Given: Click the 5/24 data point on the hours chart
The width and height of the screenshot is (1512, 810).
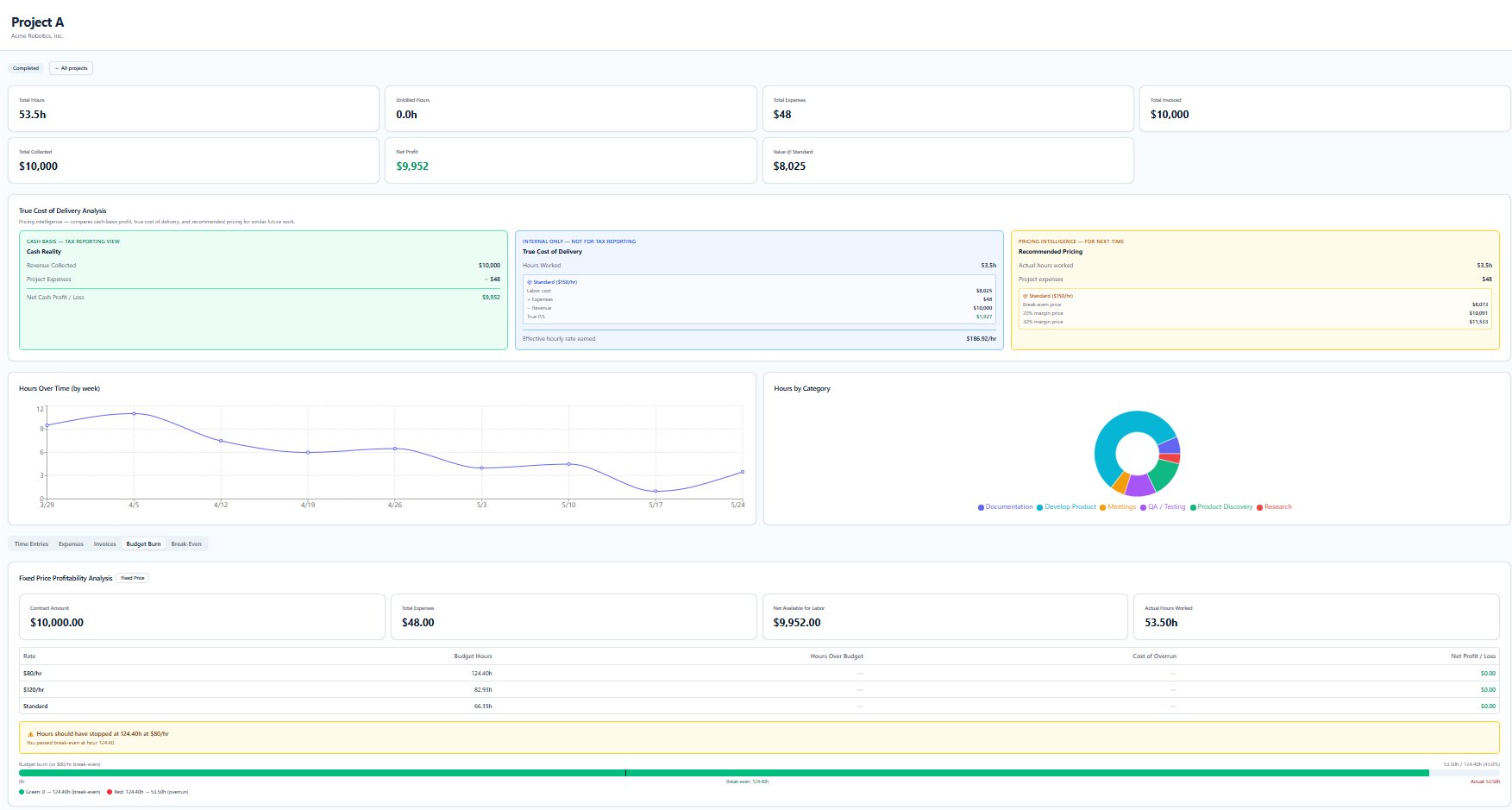Looking at the screenshot, I should pos(743,472).
